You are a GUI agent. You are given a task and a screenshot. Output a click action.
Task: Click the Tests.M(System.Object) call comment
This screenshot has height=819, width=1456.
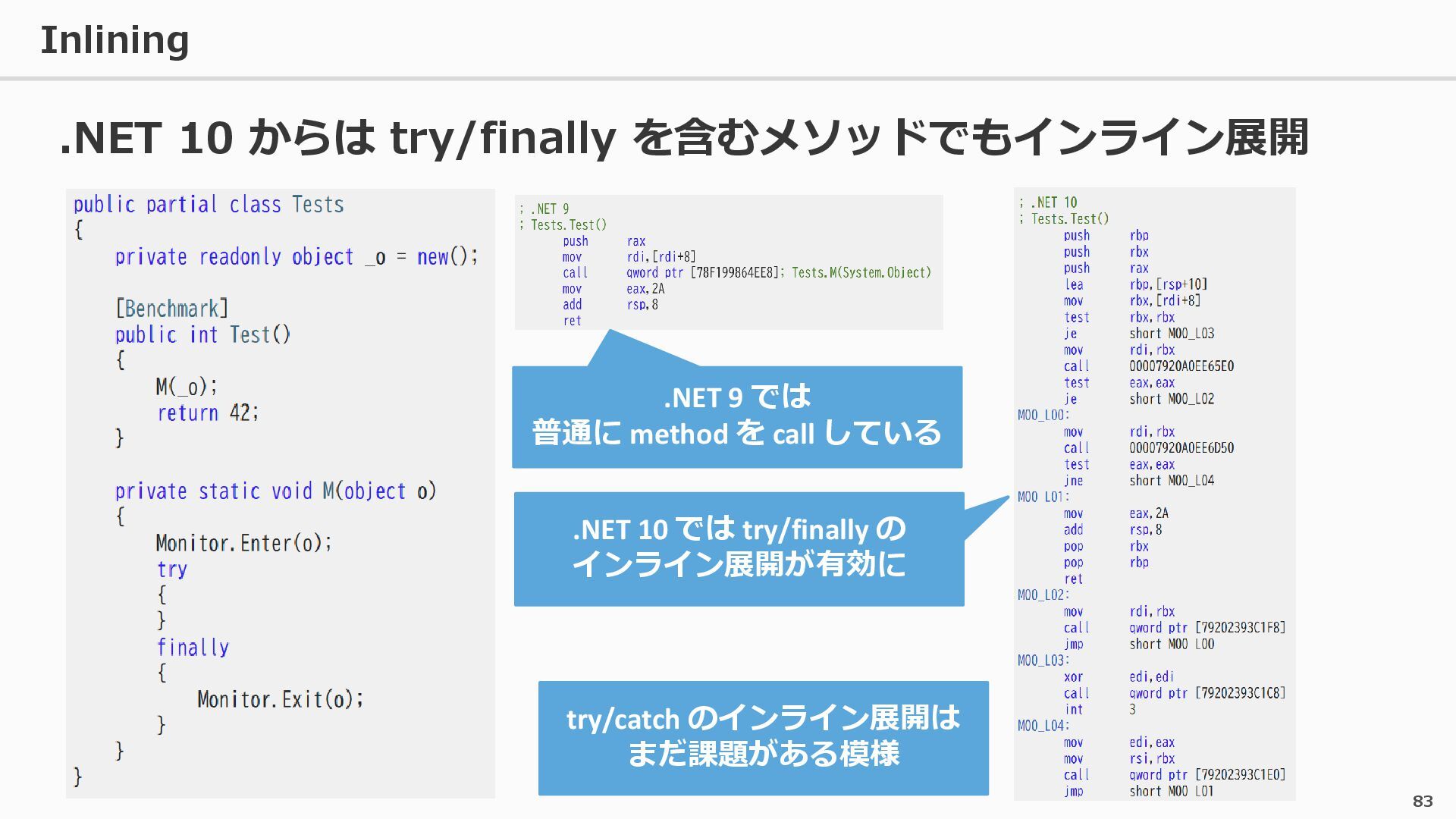861,272
